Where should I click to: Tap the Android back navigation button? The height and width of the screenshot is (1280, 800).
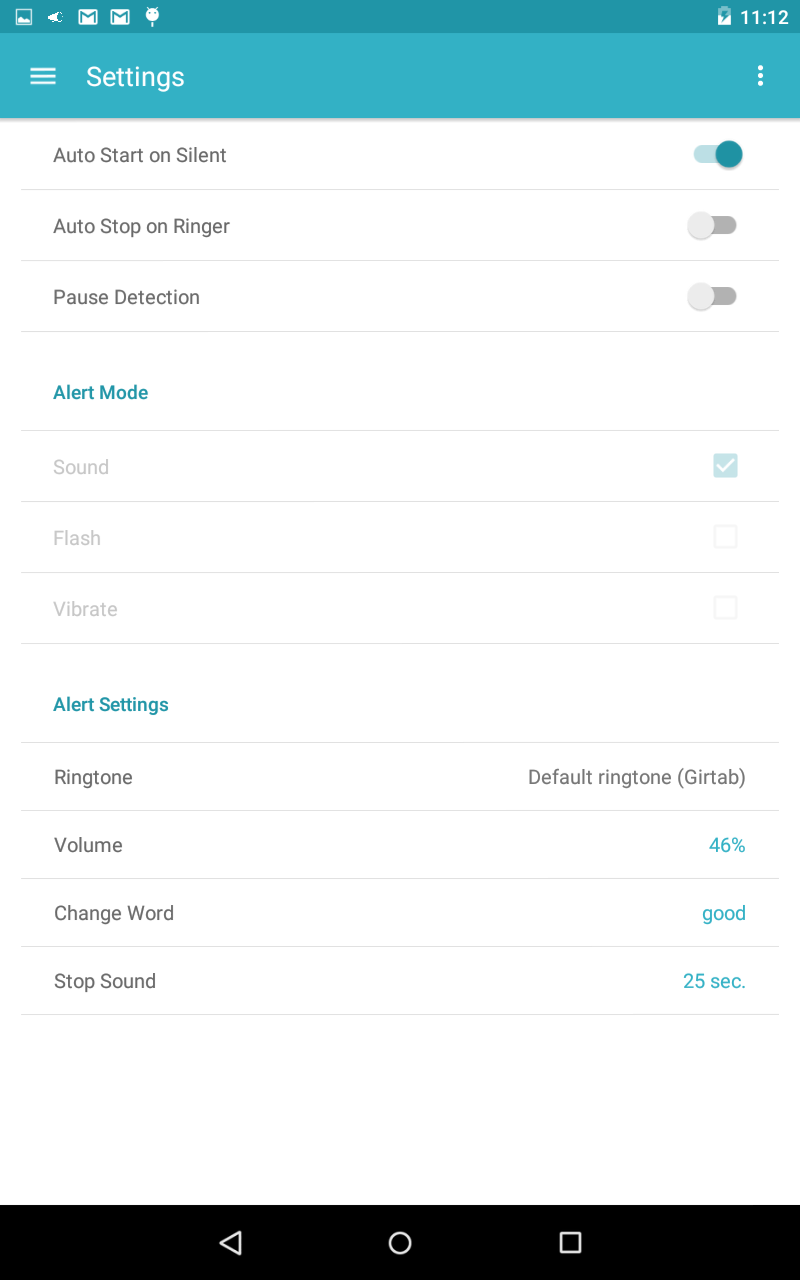[231, 1242]
